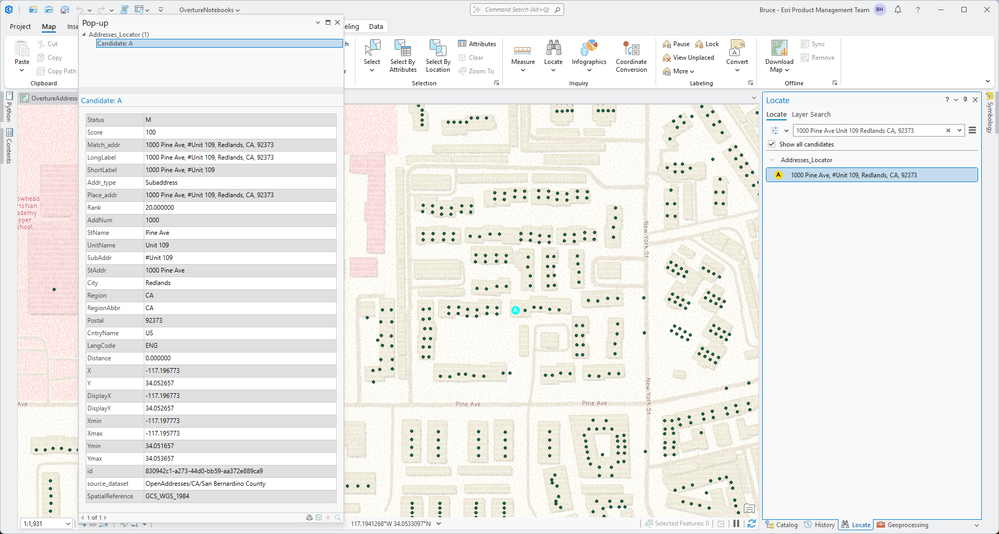Open the Data ribbon tab
This screenshot has height=534, width=999.
pos(376,26)
